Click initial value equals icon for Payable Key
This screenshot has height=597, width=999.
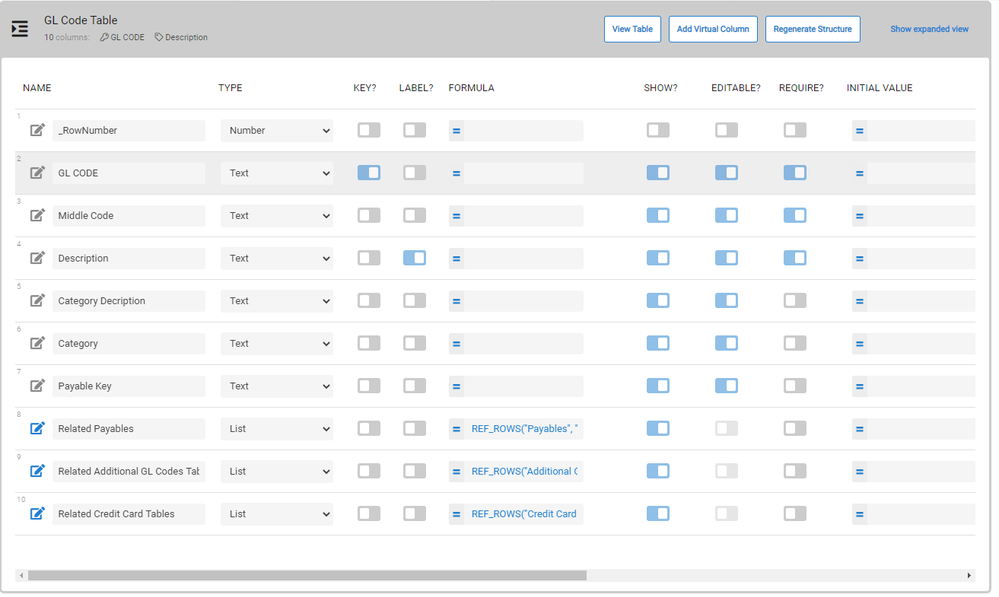pos(859,387)
